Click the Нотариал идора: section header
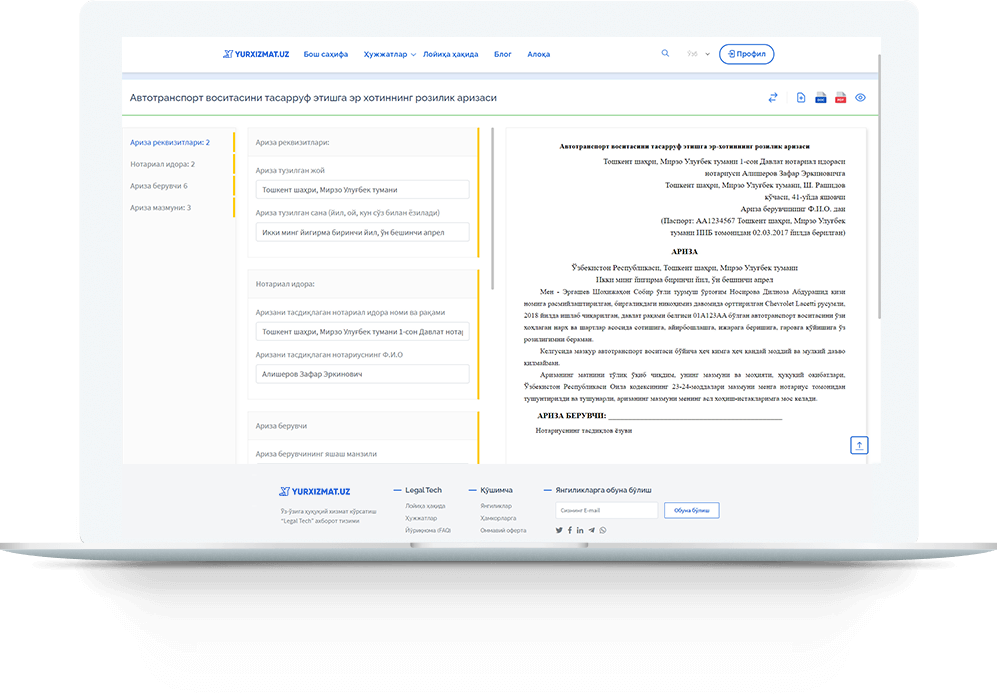Image resolution: width=997 pixels, height=696 pixels. pyautogui.click(x=362, y=284)
